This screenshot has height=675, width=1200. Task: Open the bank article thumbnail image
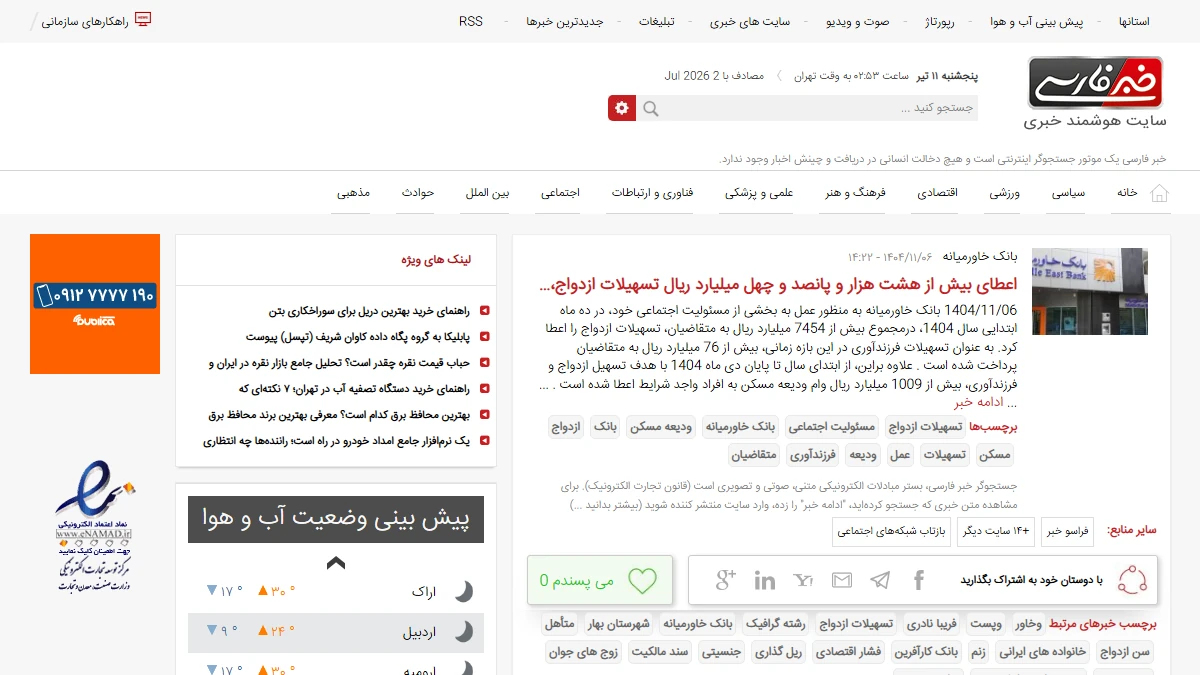(x=1090, y=291)
